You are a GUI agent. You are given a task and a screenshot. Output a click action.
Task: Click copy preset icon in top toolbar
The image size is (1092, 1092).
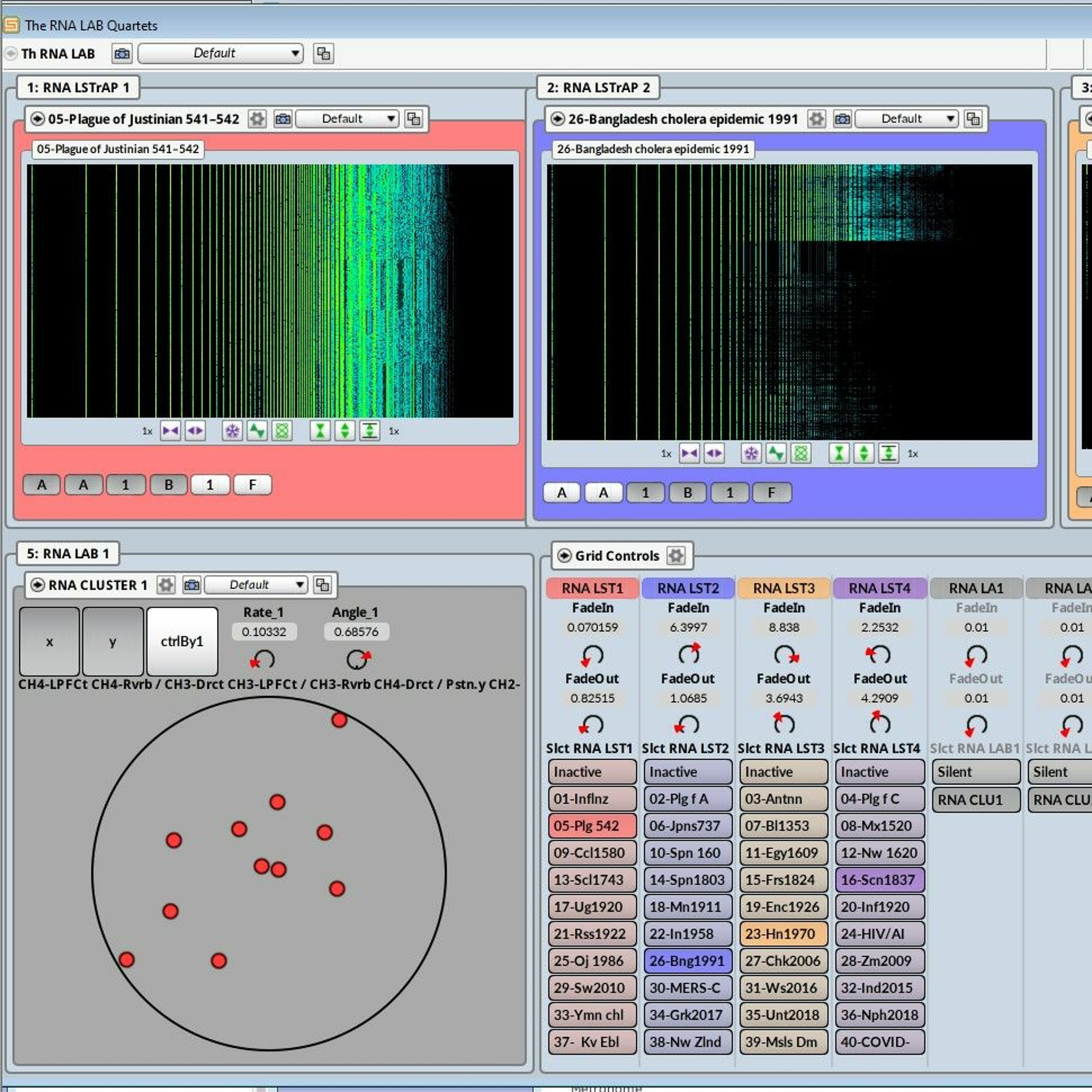(x=323, y=54)
